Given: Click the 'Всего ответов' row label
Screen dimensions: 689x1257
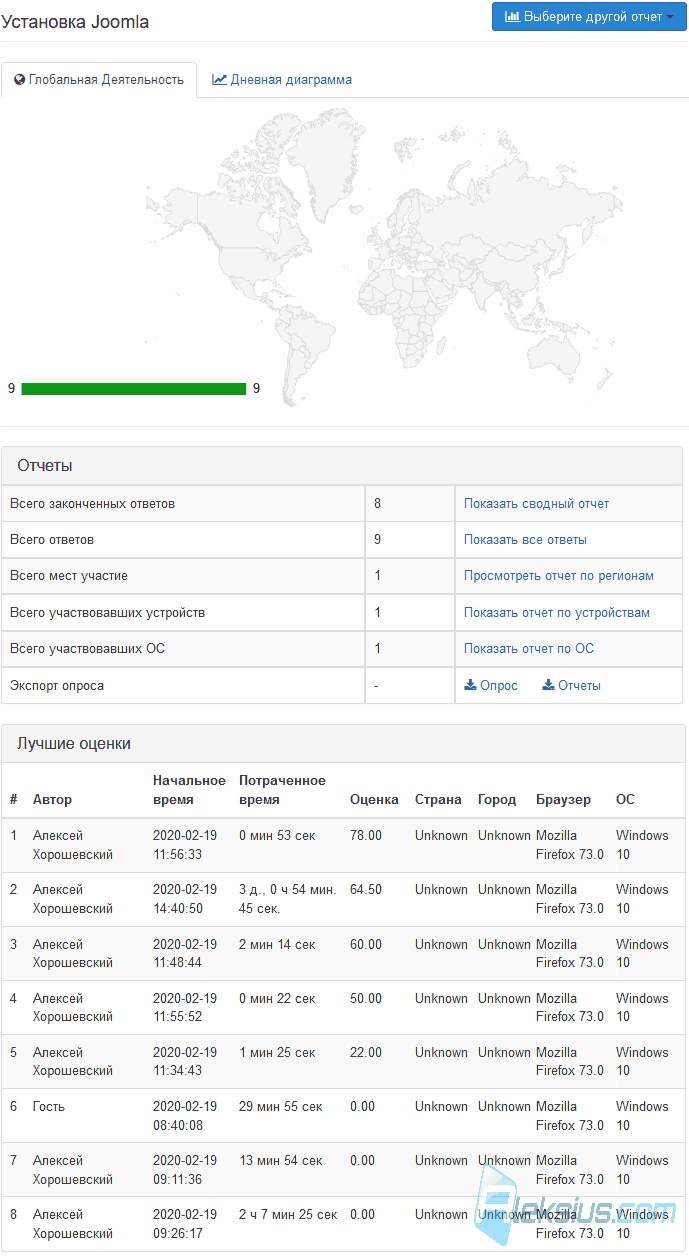Looking at the screenshot, I should tap(52, 540).
